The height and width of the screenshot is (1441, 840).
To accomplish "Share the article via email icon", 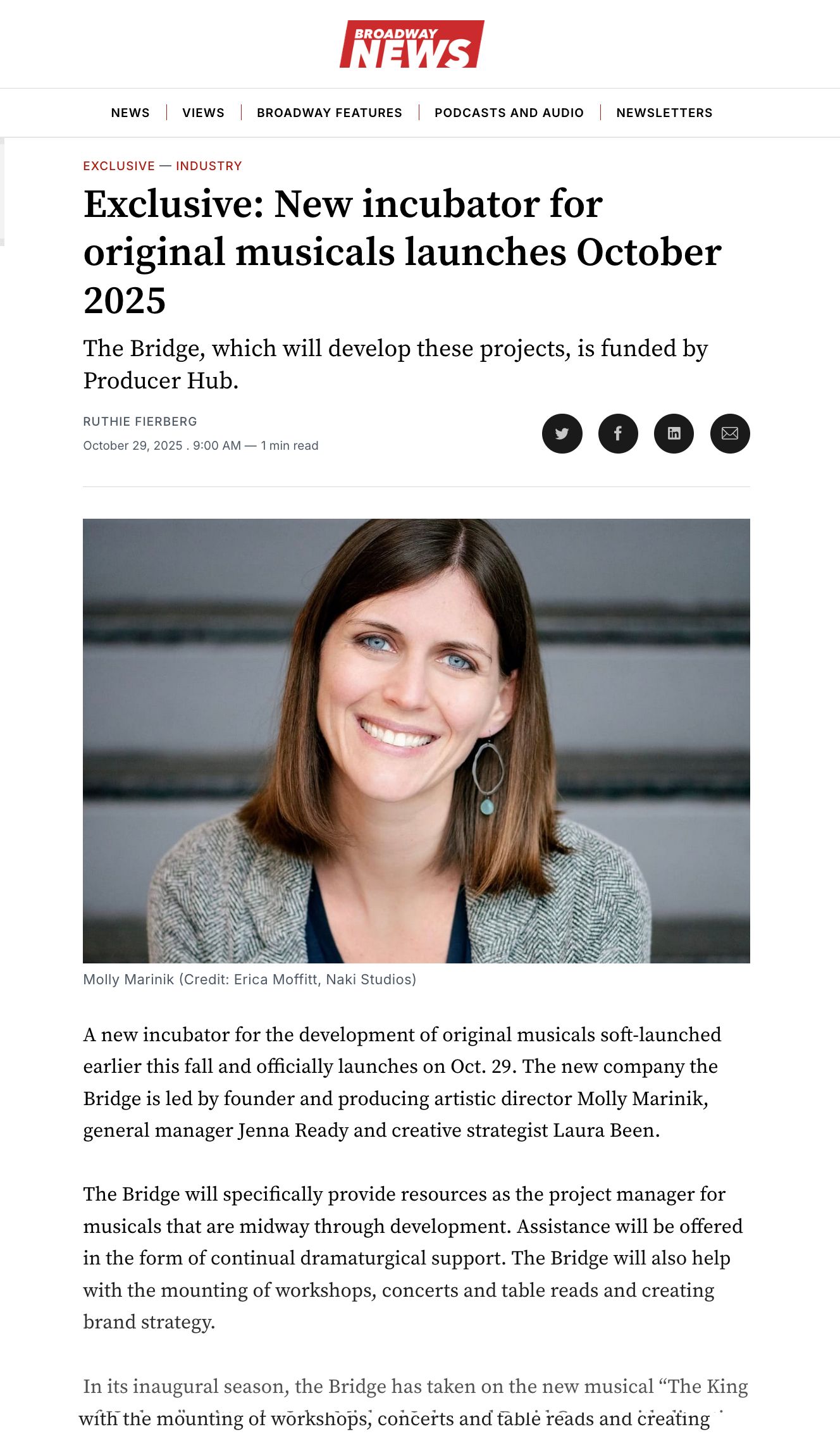I will (730, 433).
